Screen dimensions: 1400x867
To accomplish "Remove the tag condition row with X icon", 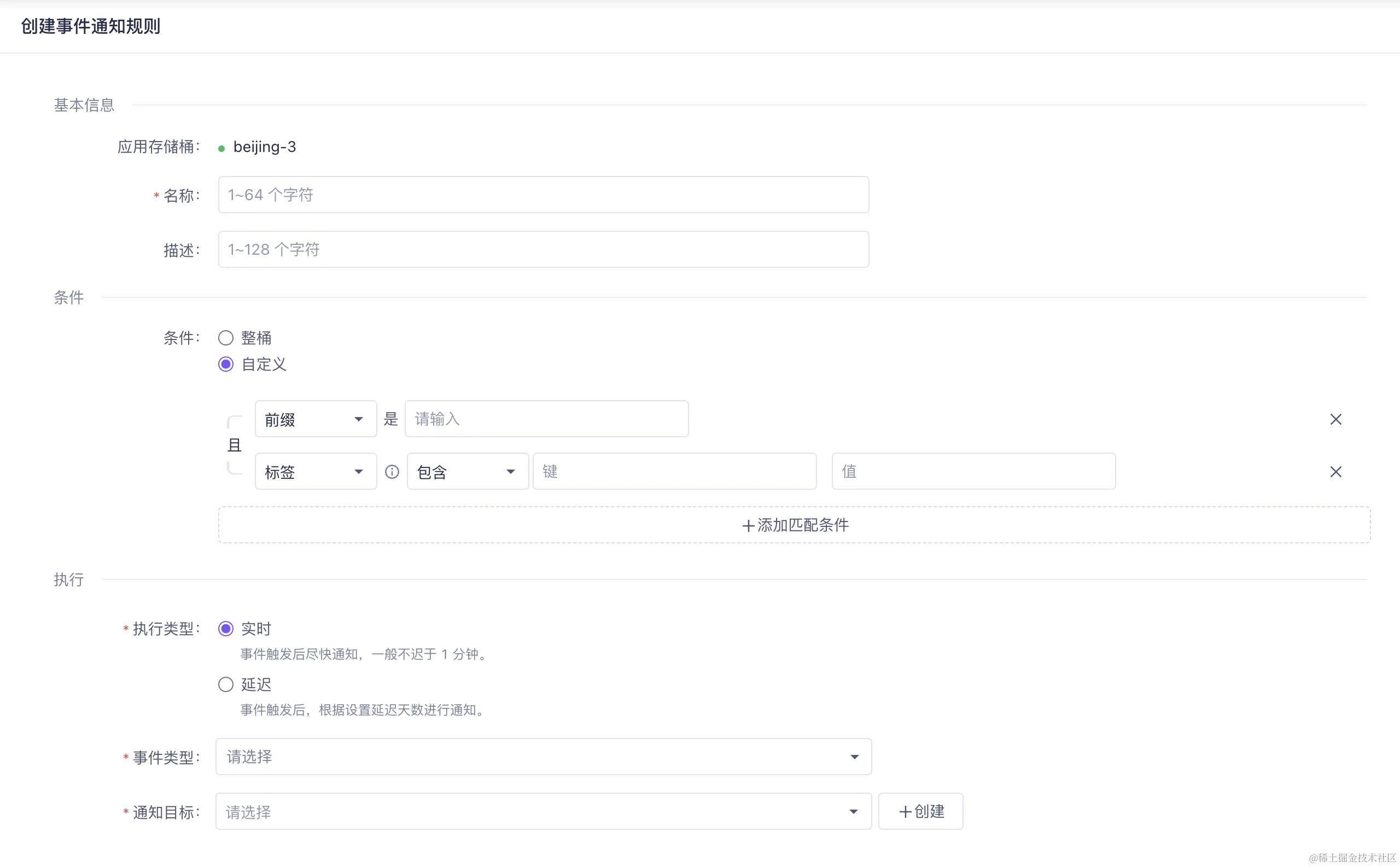I will pos(1335,471).
